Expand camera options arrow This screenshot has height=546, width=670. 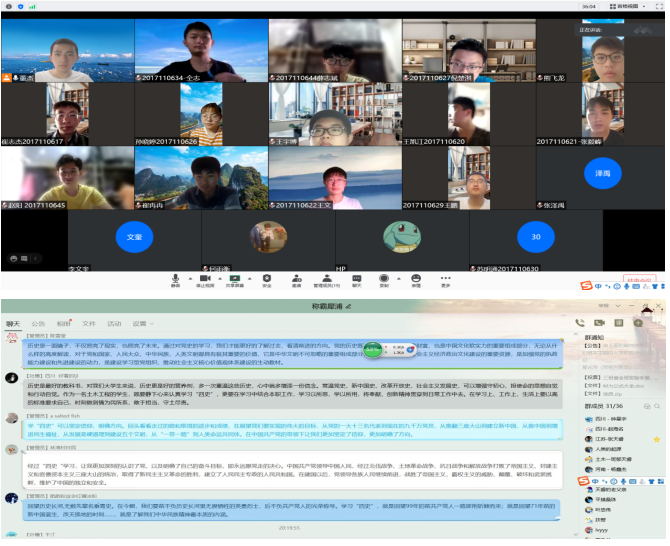pos(217,277)
